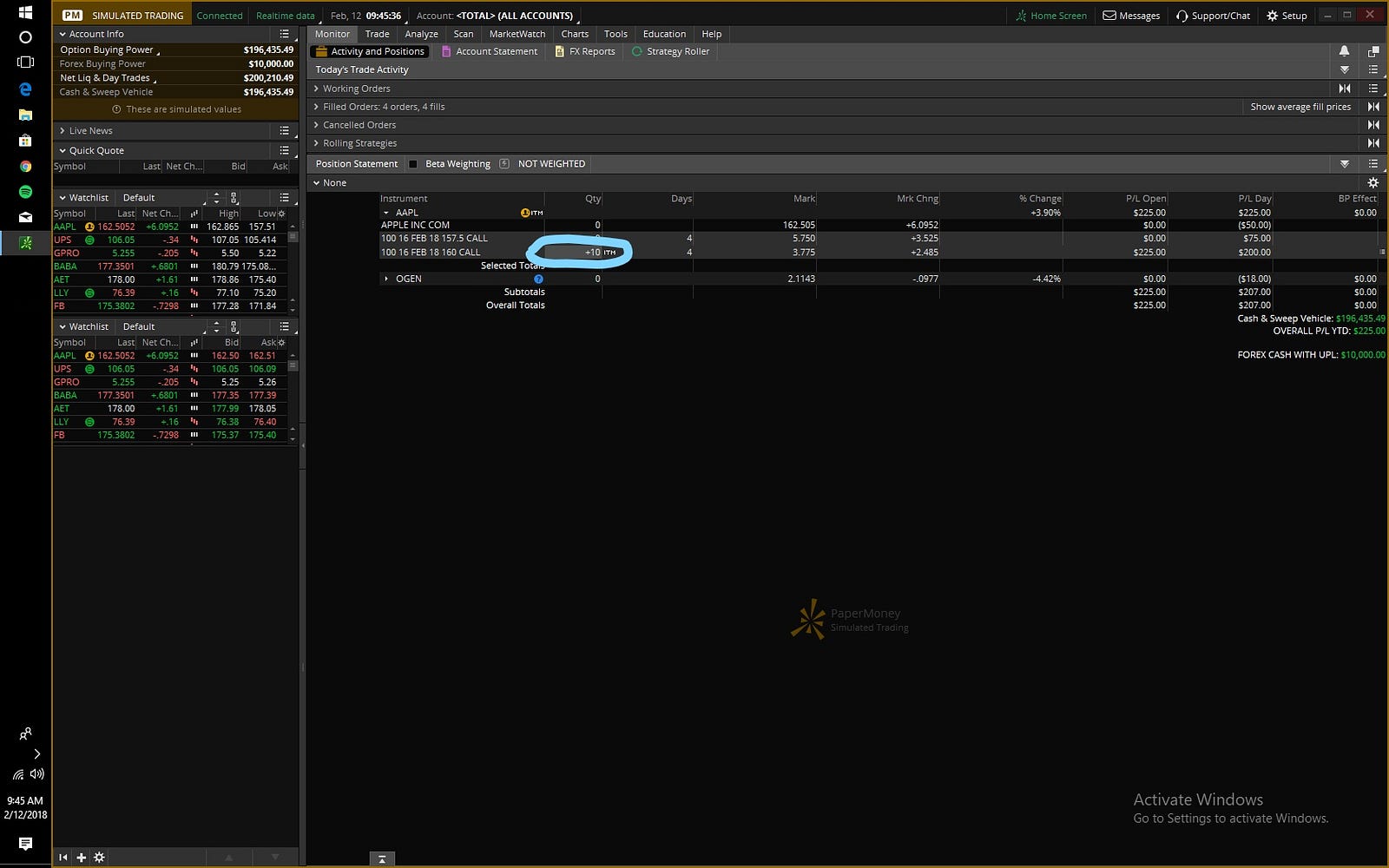1389x868 pixels.
Task: Expand the Cancelled Orders section
Action: pos(317,125)
